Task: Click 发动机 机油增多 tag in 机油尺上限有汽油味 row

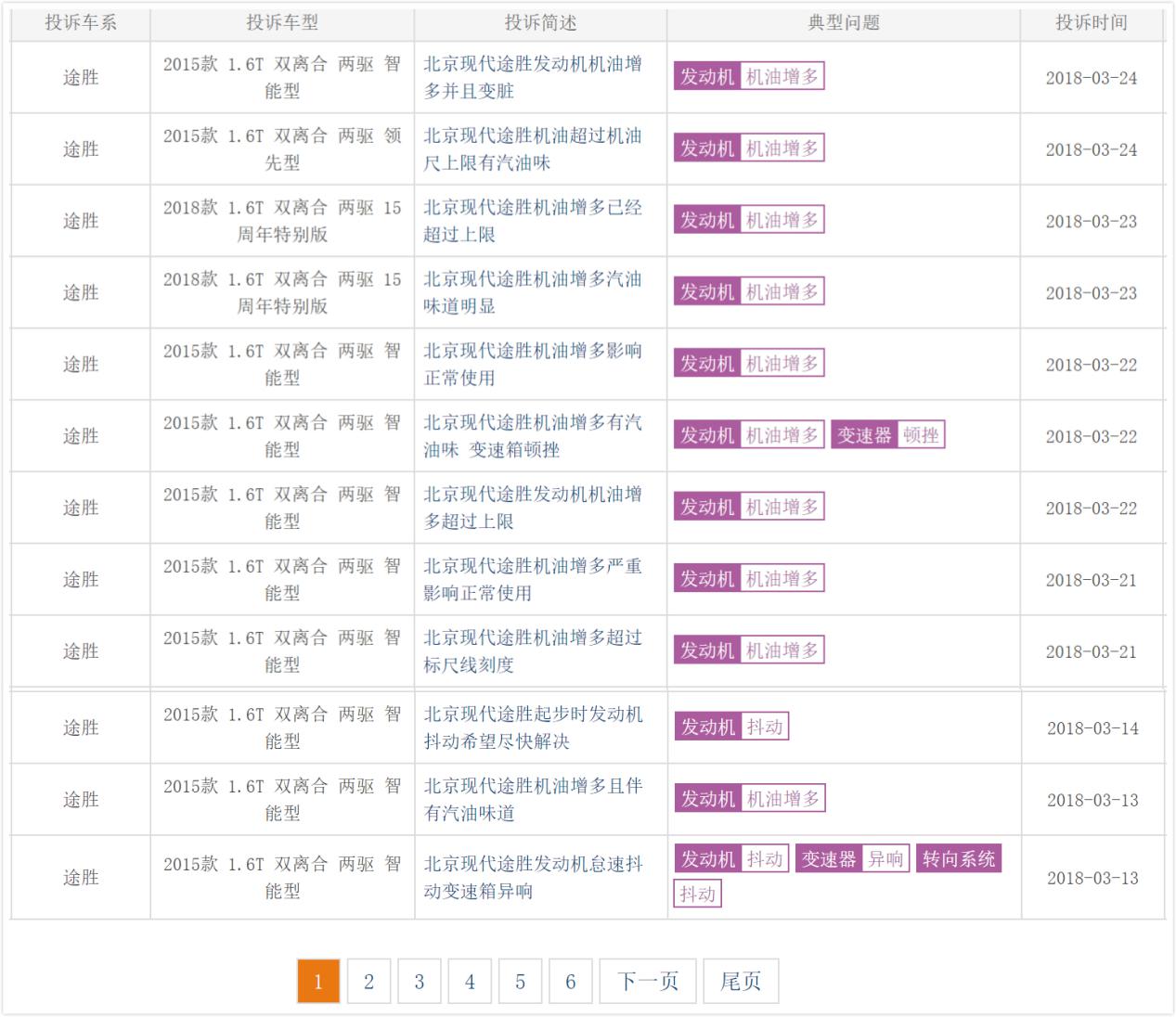Action: [749, 148]
